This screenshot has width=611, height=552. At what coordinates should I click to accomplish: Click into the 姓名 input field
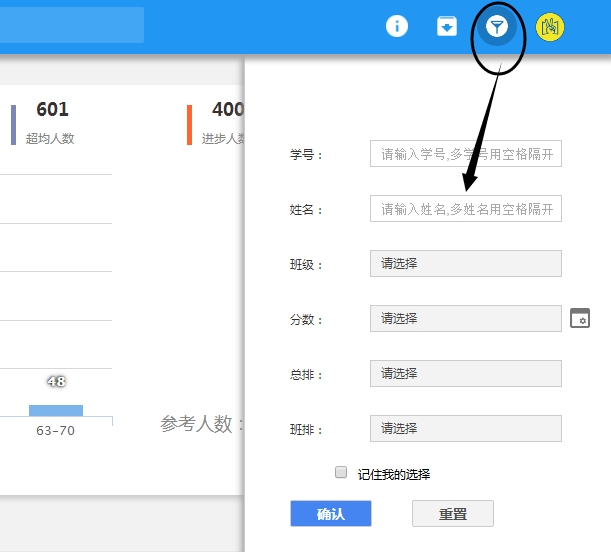pyautogui.click(x=465, y=209)
